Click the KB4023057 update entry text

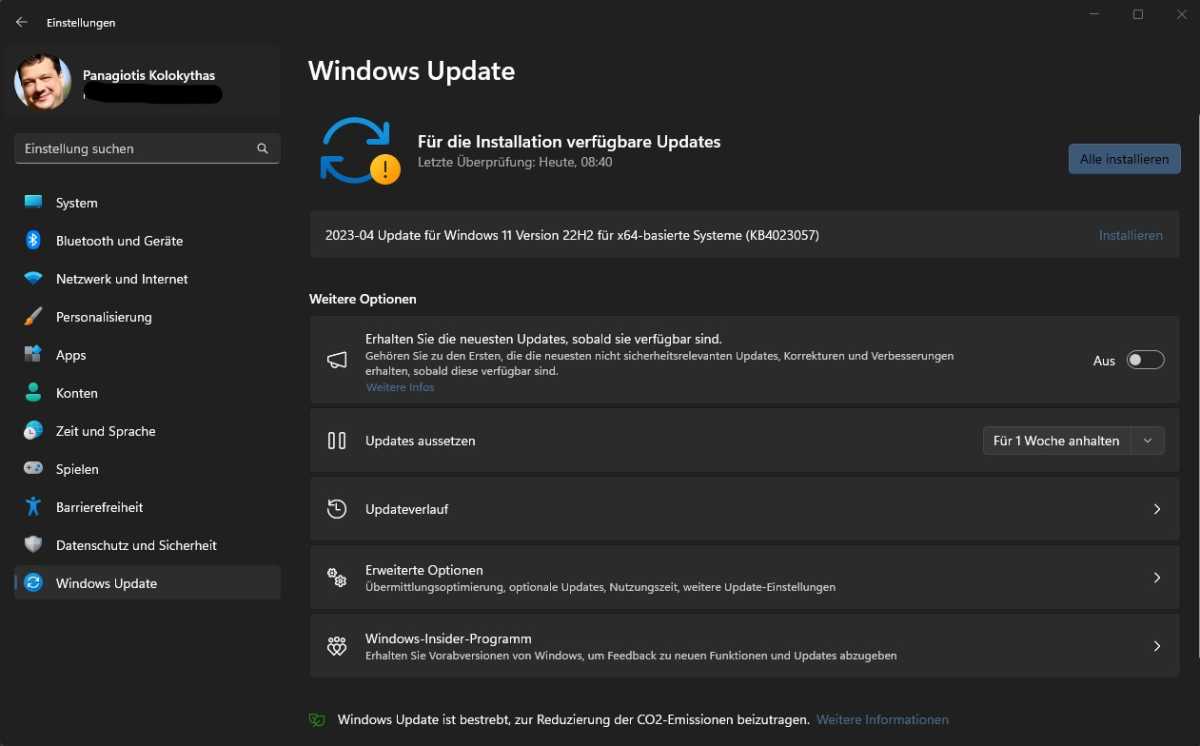[572, 235]
